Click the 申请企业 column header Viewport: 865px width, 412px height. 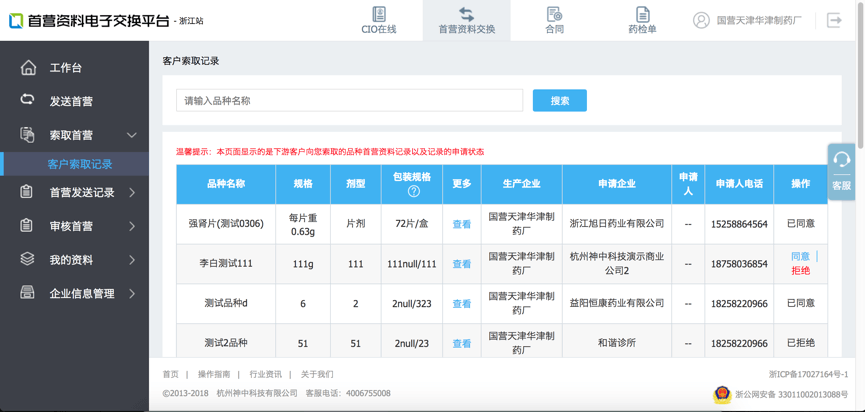617,184
